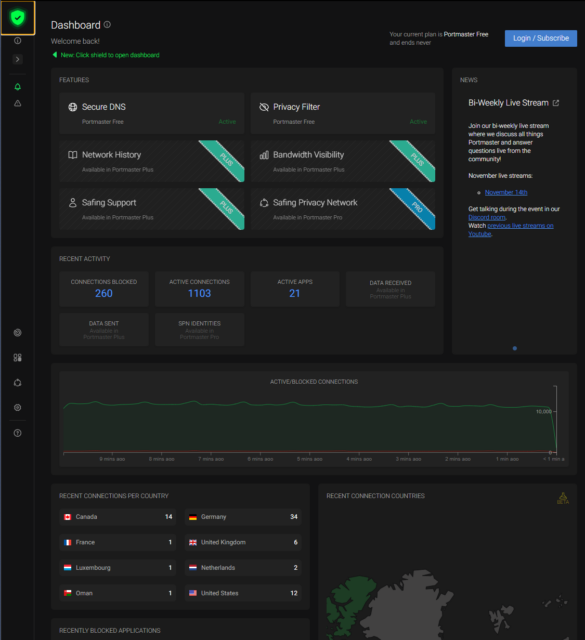Open the SPN icon in the sidebar

[18, 383]
